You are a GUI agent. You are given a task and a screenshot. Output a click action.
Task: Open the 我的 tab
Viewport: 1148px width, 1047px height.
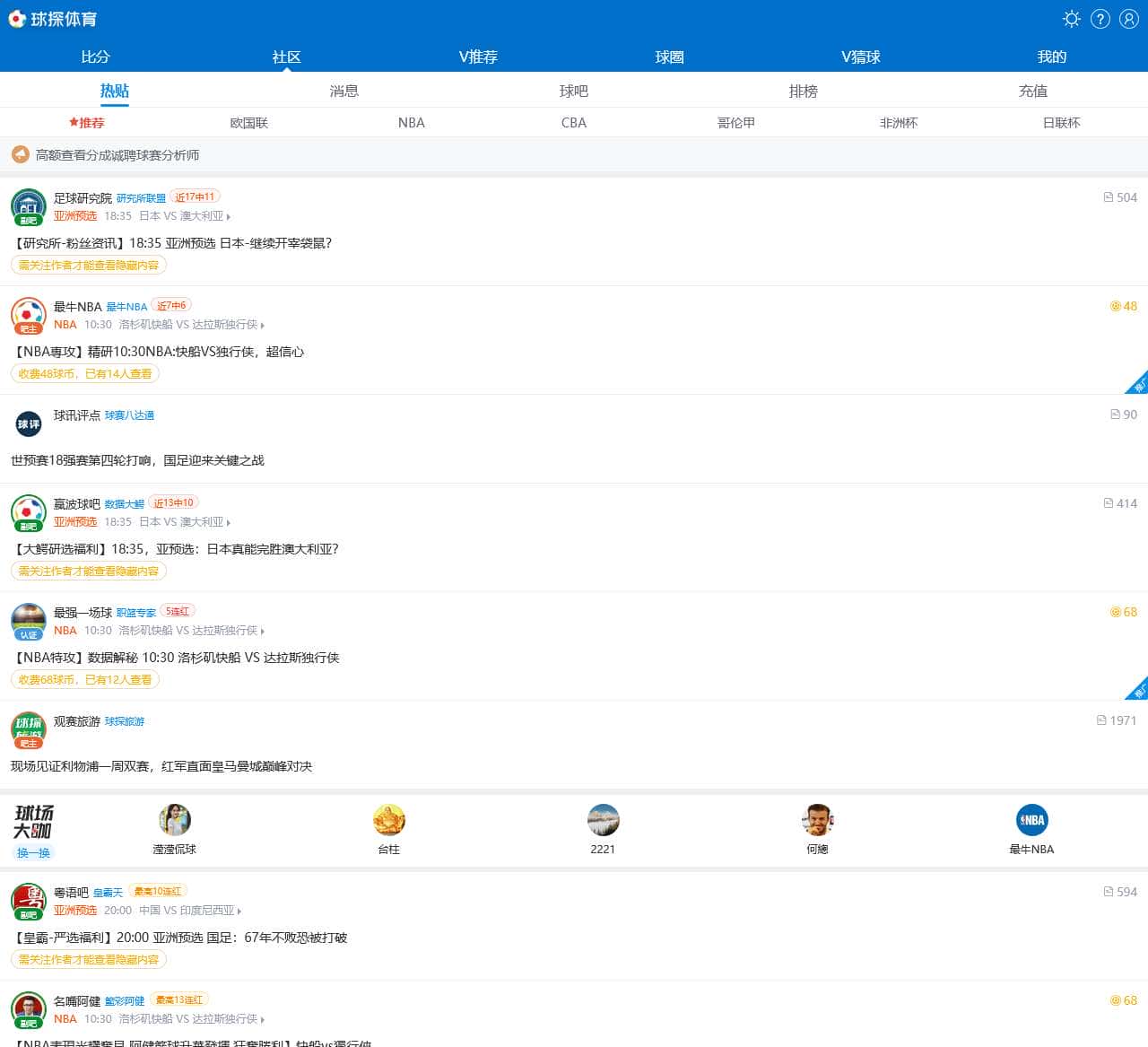[1052, 57]
